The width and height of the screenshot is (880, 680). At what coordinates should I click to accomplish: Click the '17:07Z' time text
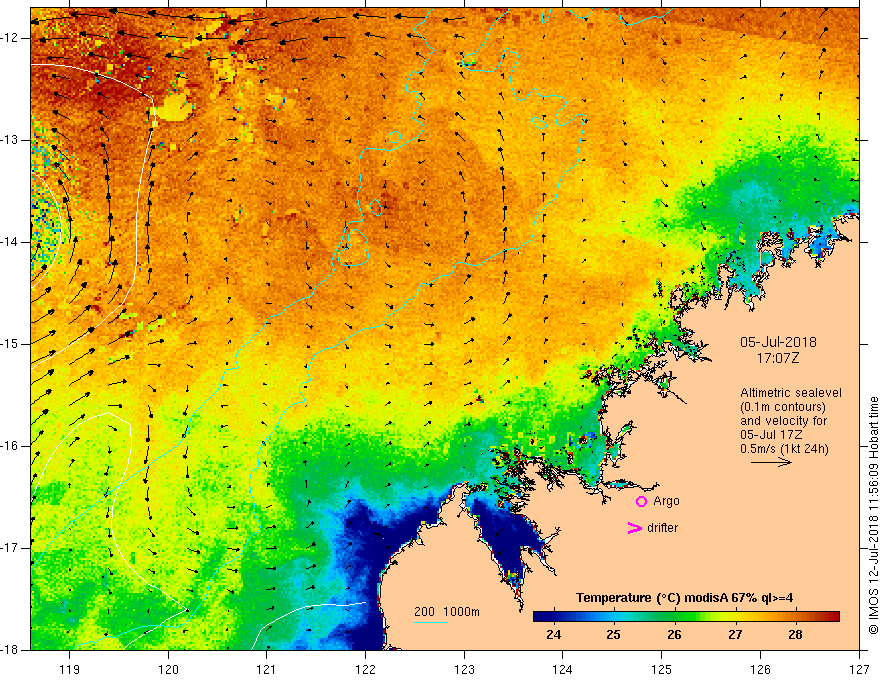pos(777,358)
